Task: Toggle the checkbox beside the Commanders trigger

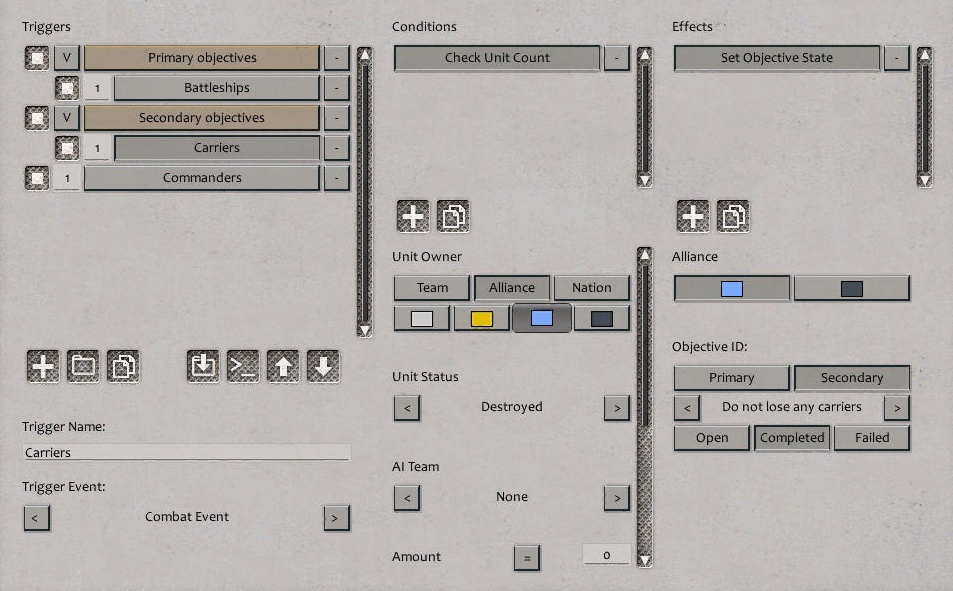Action: coord(36,177)
